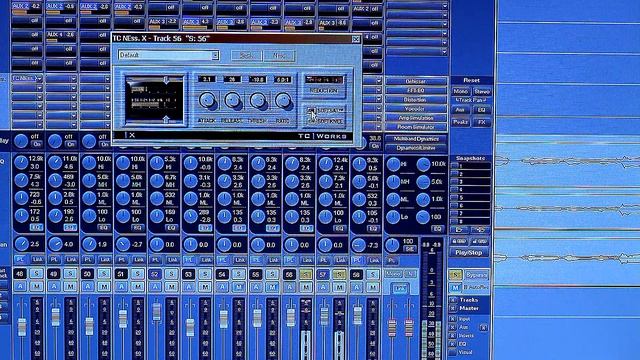This screenshot has width=640, height=360.
Task: Turn the RATIO knob in TC NEss
Action: coord(283,100)
